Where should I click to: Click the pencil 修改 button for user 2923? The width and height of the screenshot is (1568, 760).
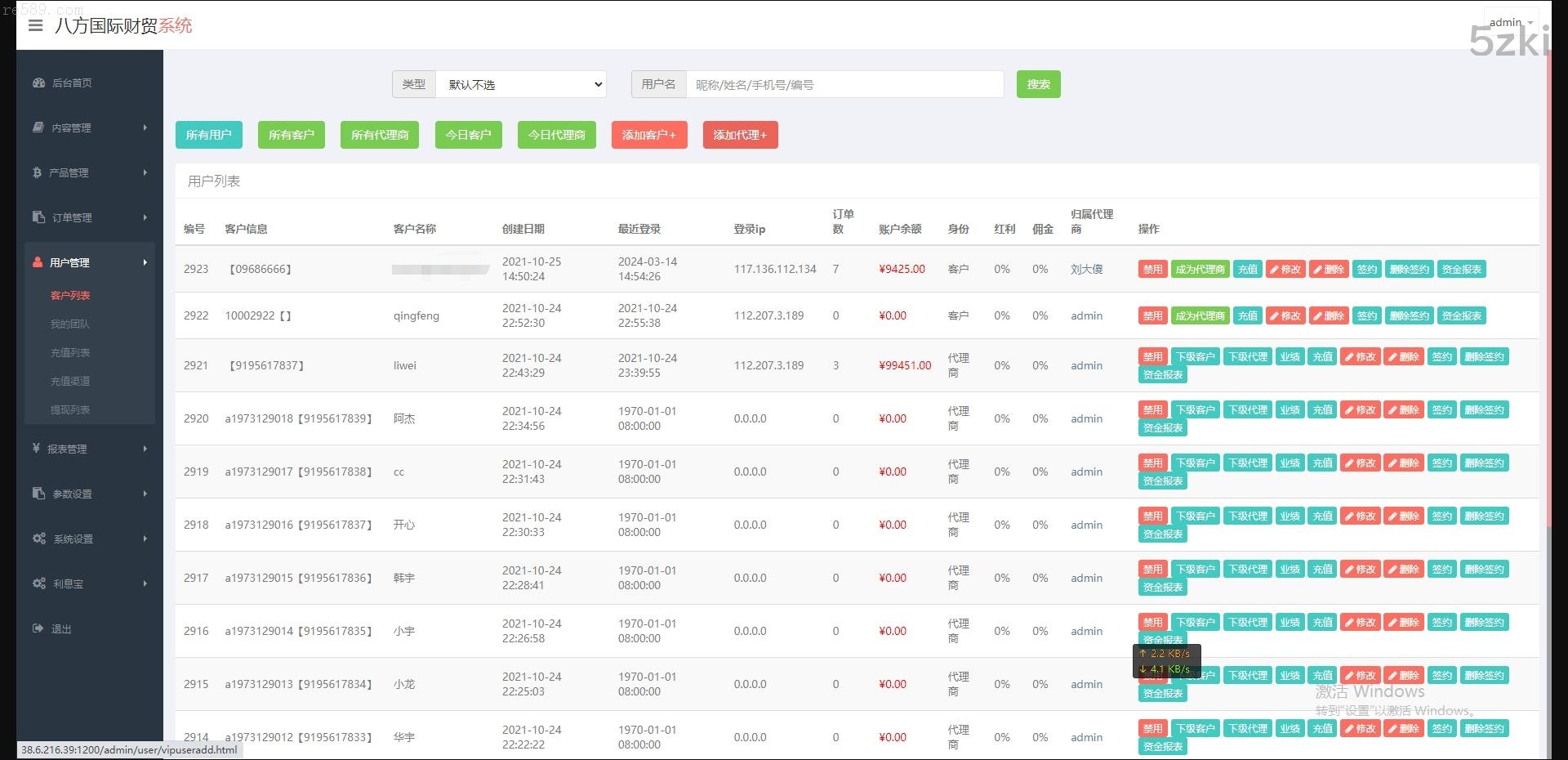[x=1285, y=269]
